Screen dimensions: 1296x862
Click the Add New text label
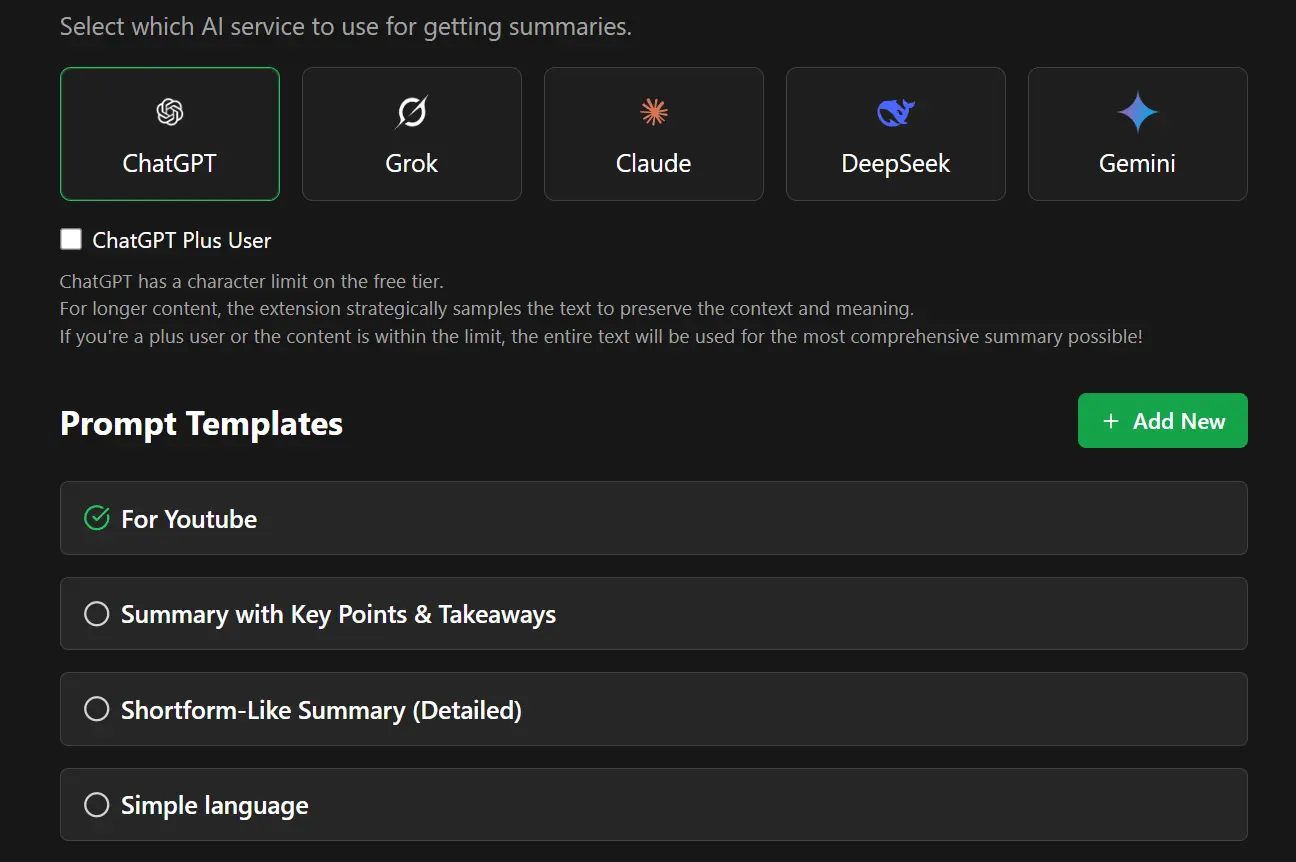[x=1179, y=421]
